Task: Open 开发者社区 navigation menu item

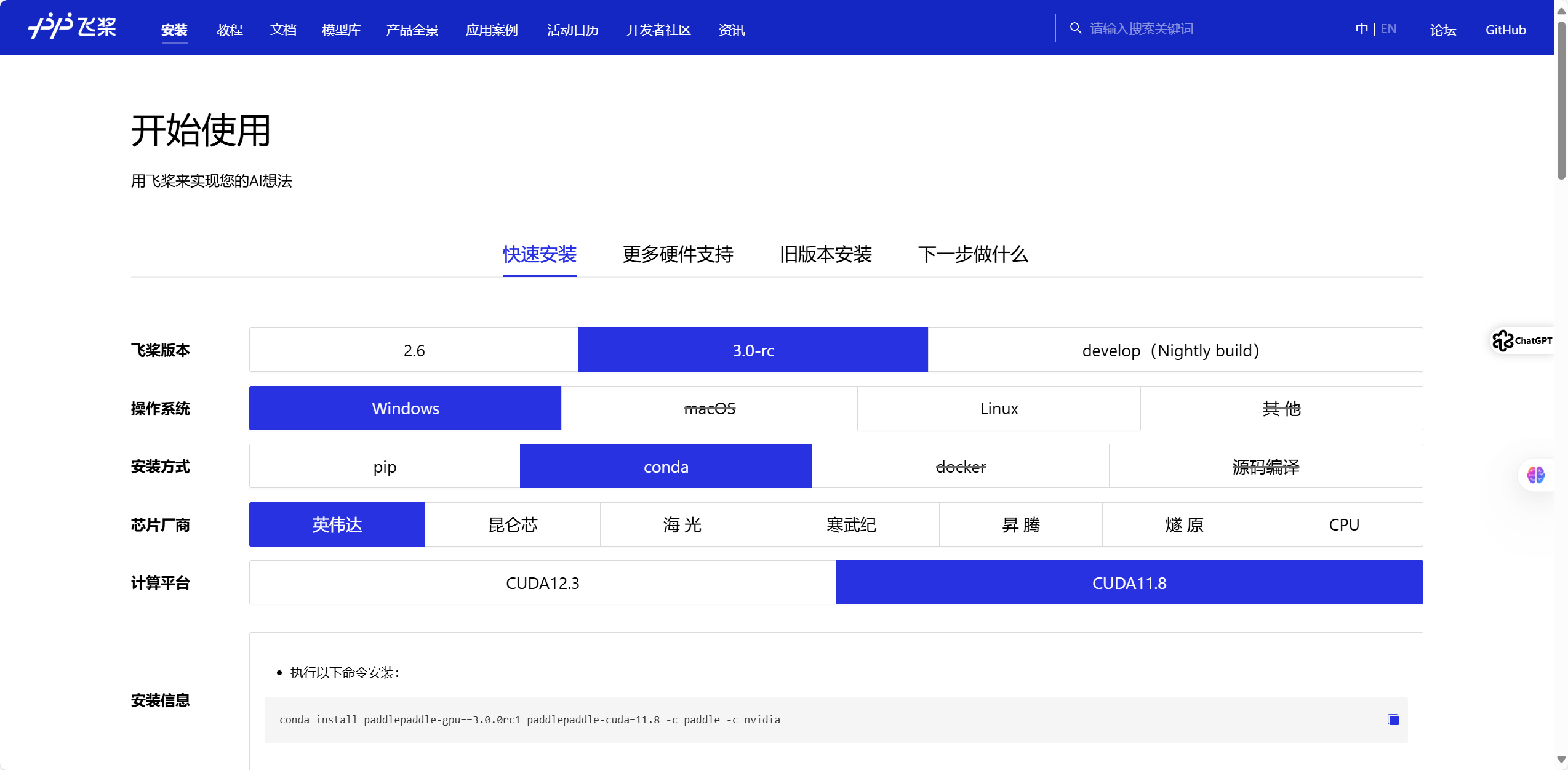Action: 658,30
